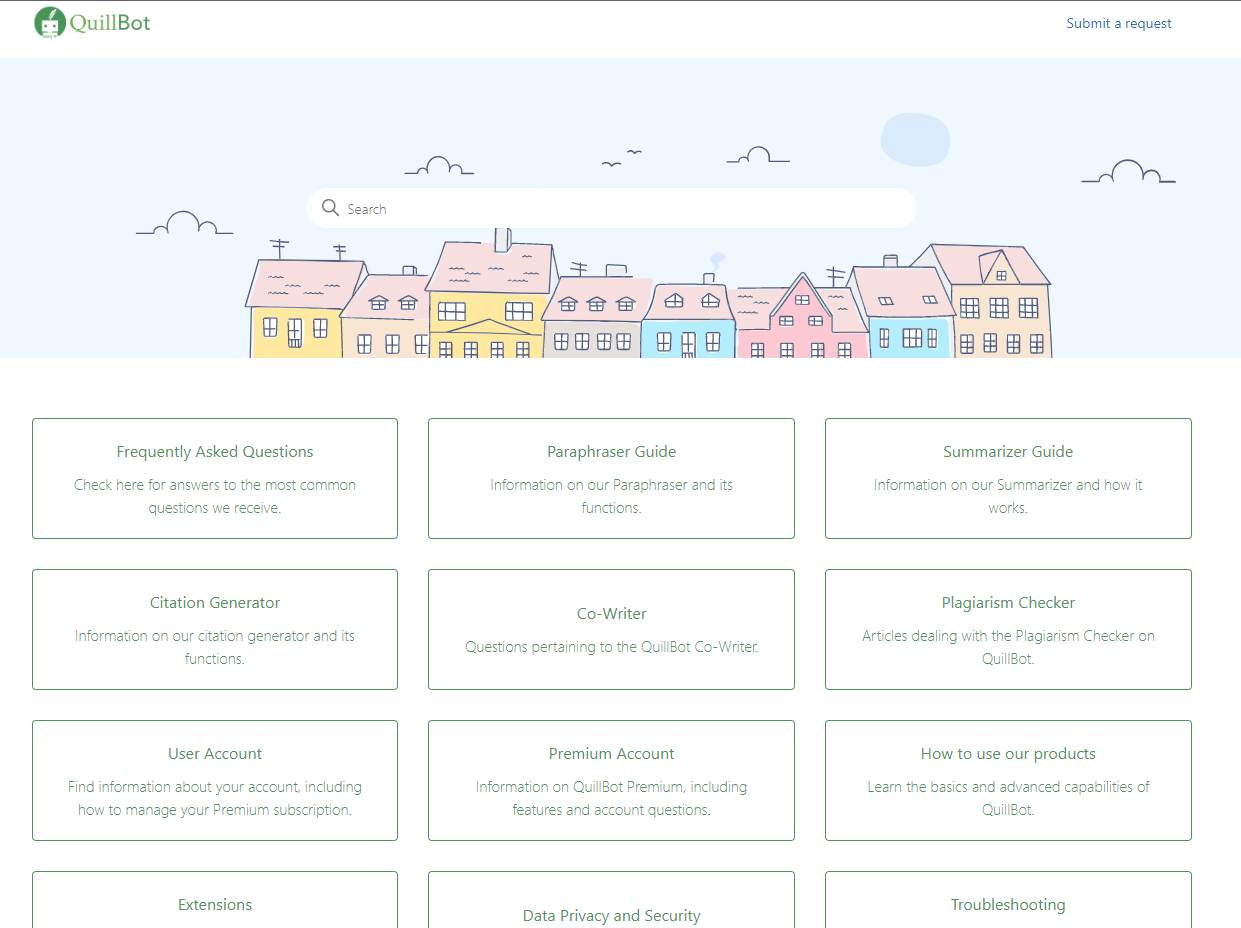This screenshot has height=928, width=1241.
Task: Open How to use our products
Action: click(x=1008, y=780)
